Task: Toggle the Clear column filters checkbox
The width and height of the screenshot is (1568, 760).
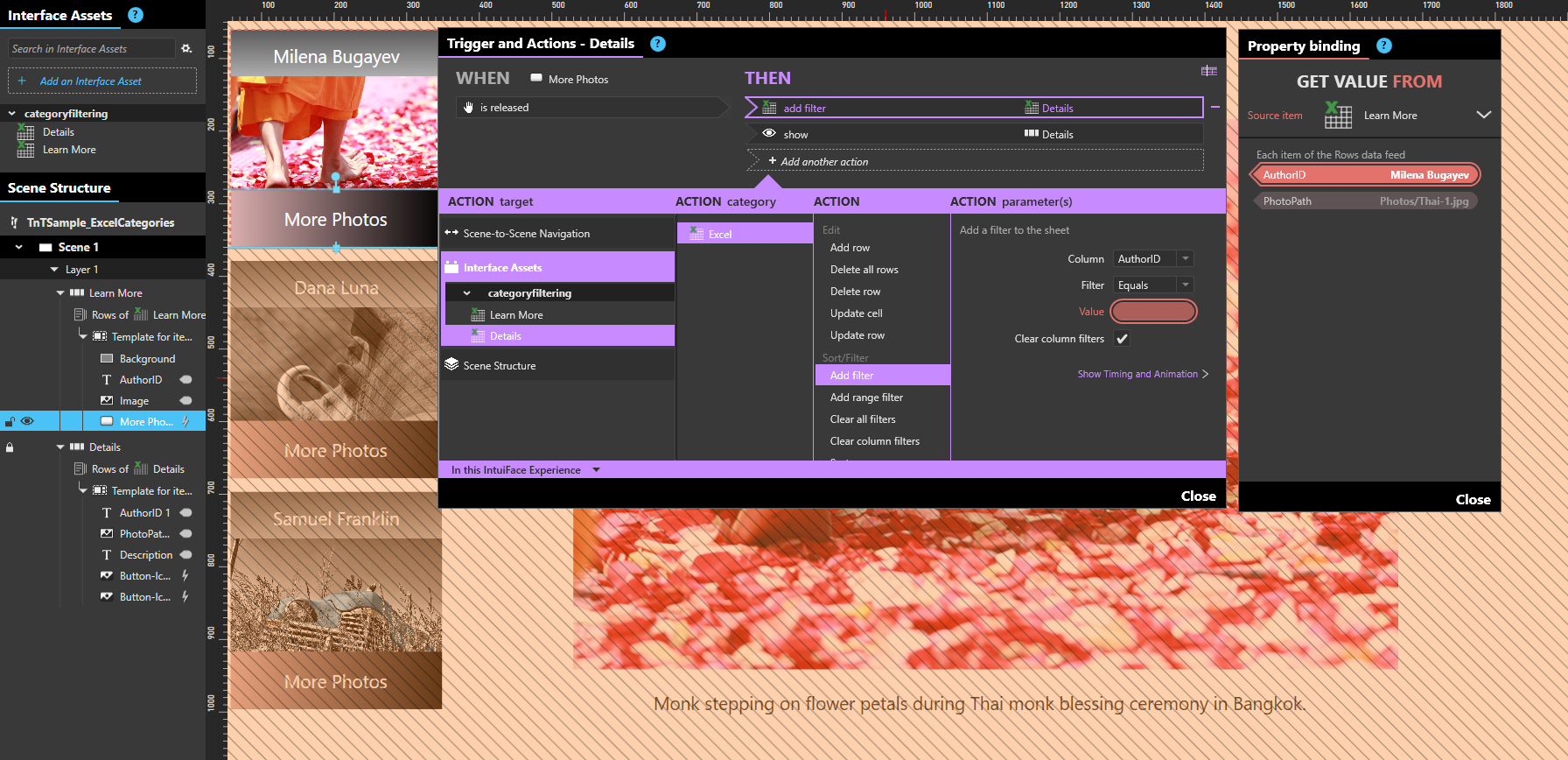Action: pos(1122,339)
